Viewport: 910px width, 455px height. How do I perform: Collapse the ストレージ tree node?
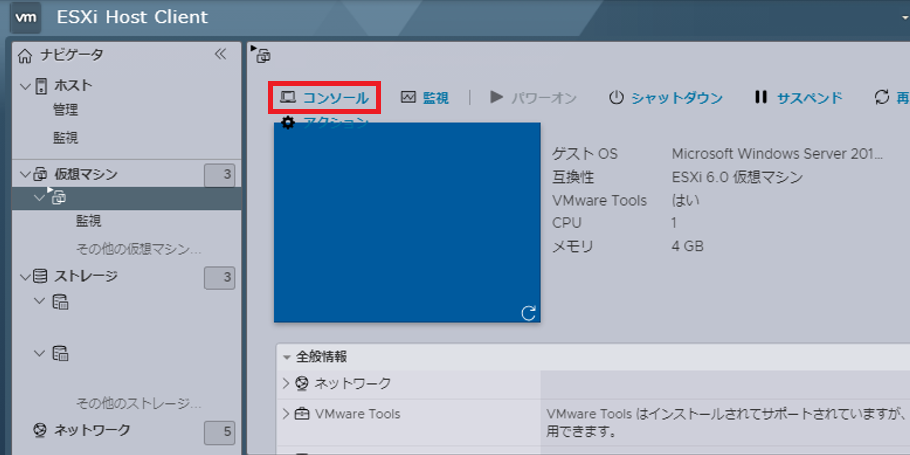tap(25, 277)
